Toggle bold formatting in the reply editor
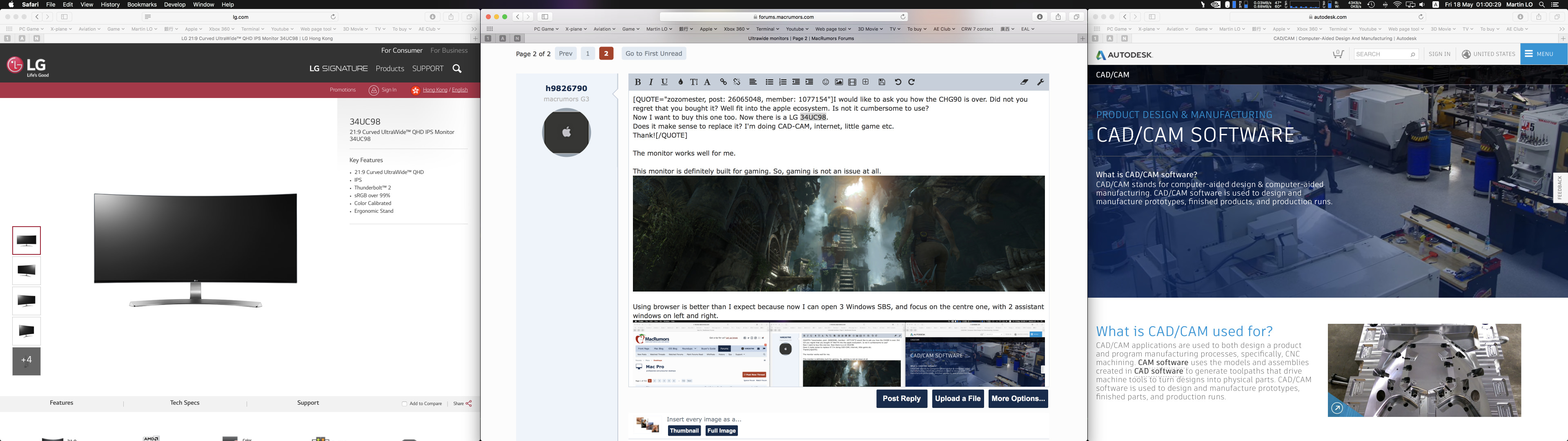 click(637, 82)
